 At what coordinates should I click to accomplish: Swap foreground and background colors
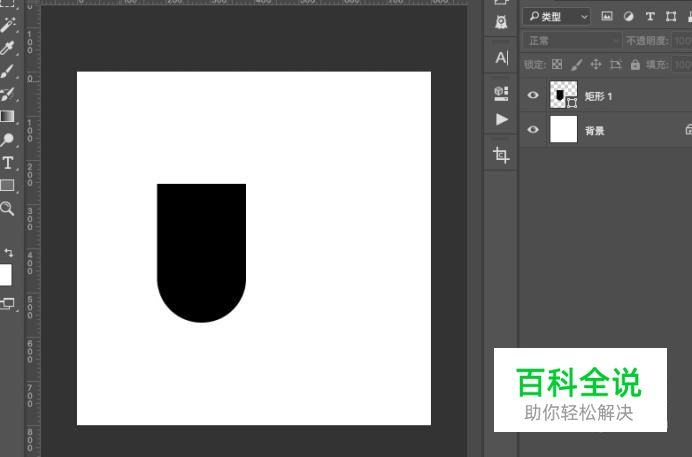pos(9,253)
